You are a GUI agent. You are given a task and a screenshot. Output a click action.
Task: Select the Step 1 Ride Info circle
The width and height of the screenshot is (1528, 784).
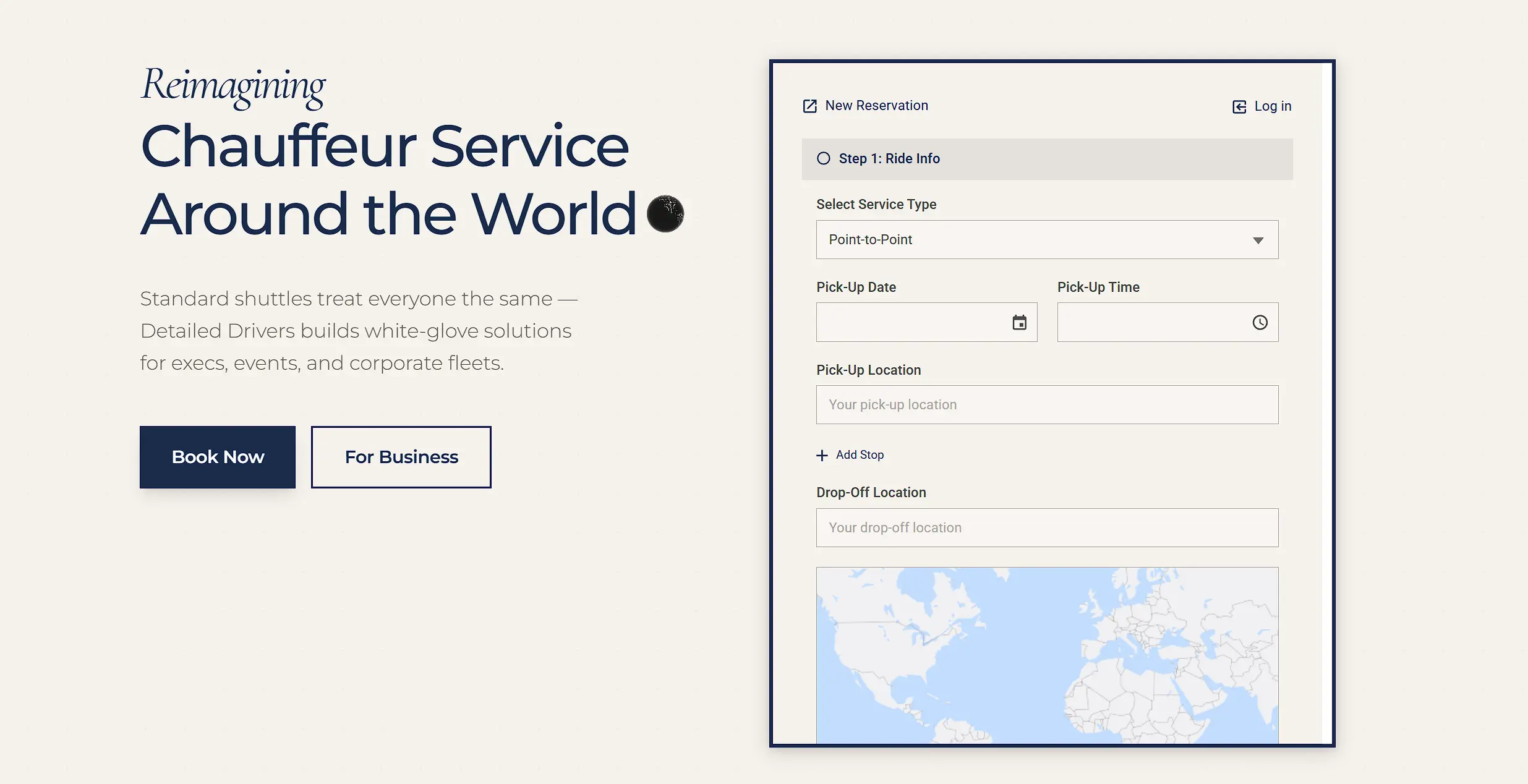coord(824,158)
